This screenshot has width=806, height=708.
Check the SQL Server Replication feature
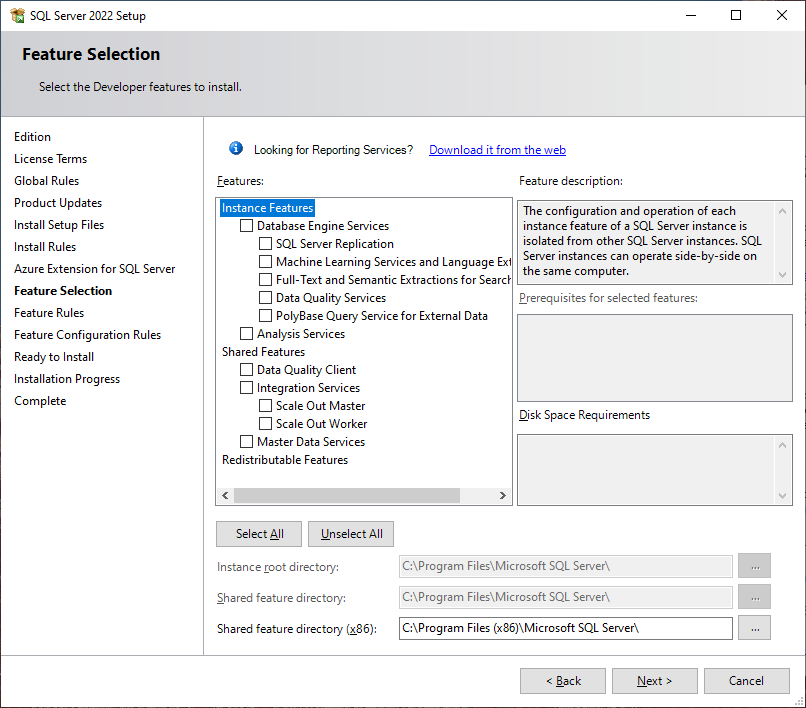[266, 244]
